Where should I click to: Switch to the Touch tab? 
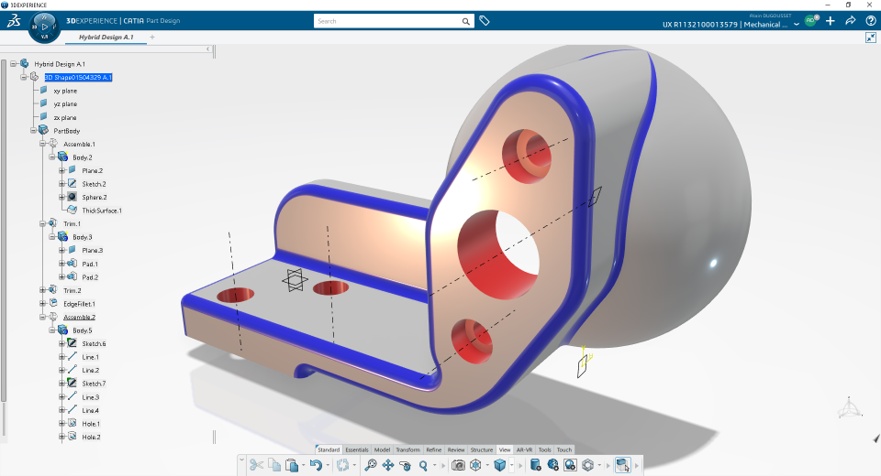tap(564, 450)
